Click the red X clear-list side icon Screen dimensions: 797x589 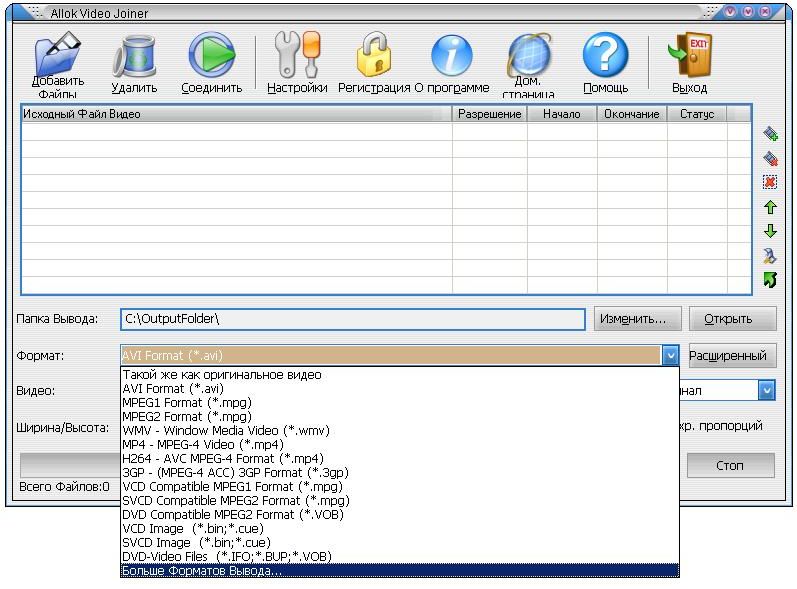click(x=770, y=182)
